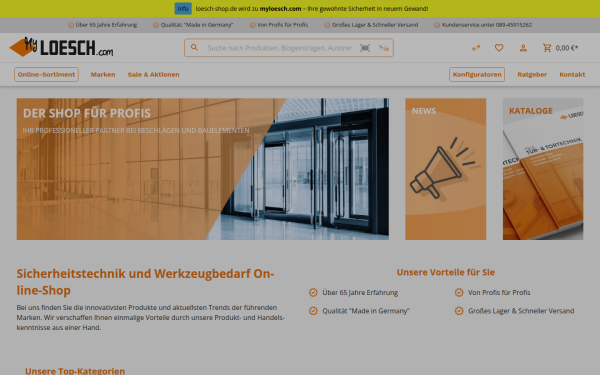This screenshot has height=375, width=600.
Task: Click 'Qualität: Made in Germany' in the top bar
Action: point(193,25)
